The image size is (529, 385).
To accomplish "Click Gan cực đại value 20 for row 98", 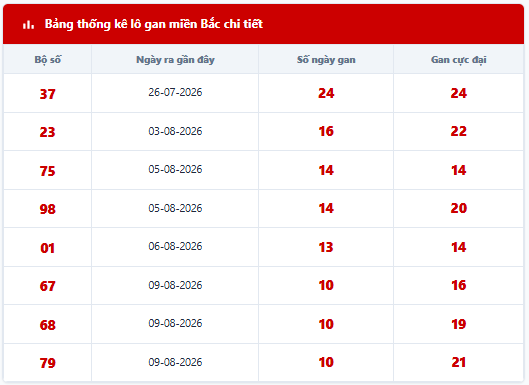I will (458, 208).
